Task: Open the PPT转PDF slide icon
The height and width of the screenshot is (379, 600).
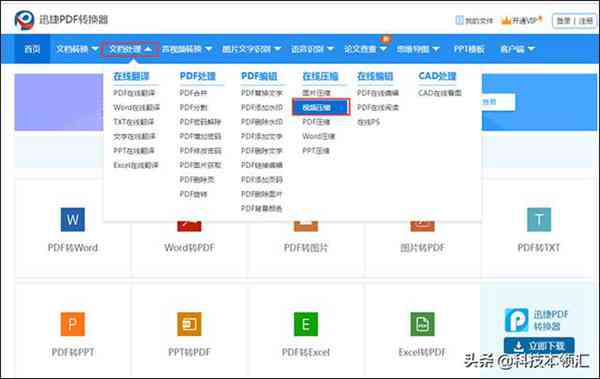Action: 189,324
